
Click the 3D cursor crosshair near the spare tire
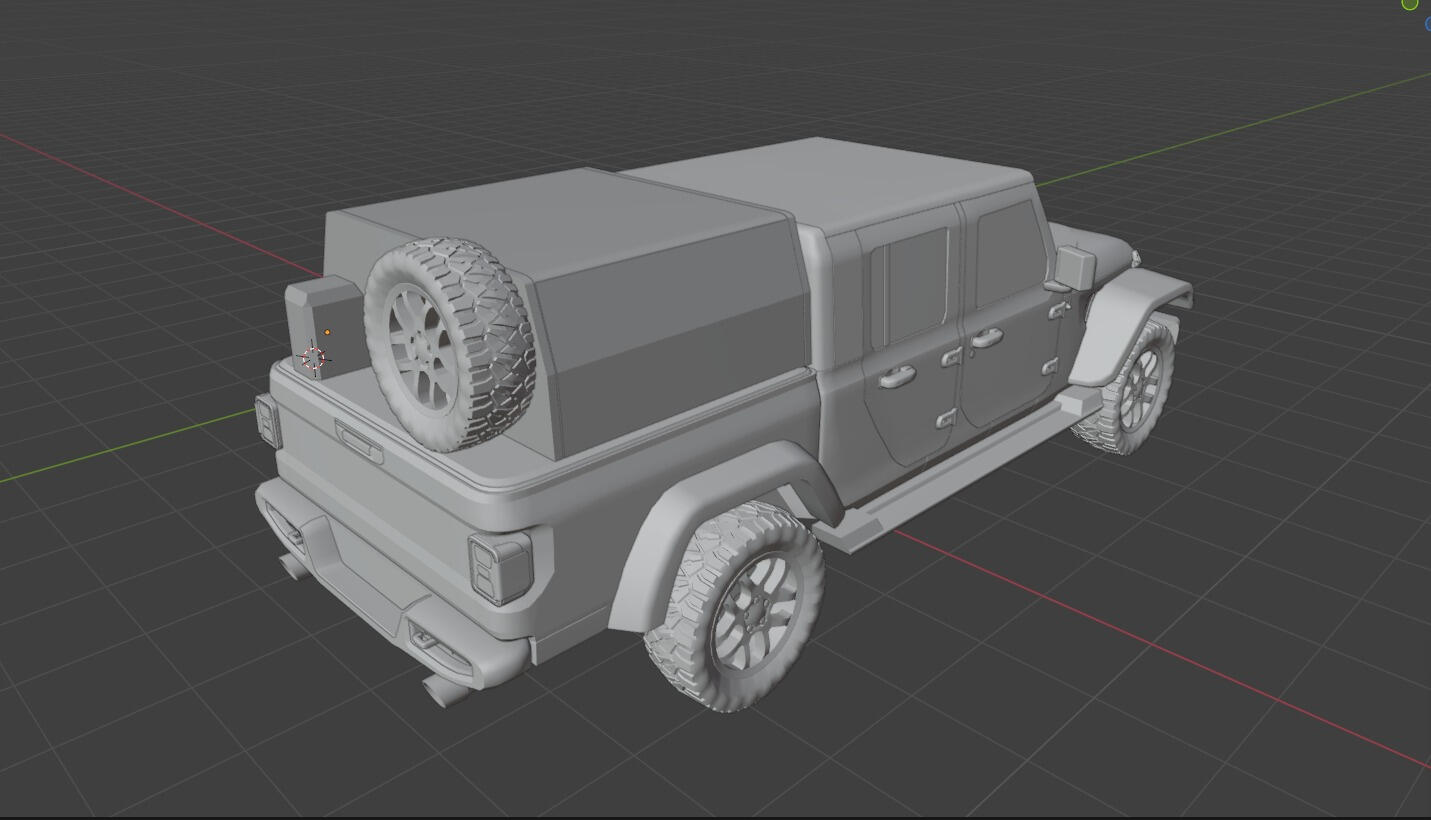pyautogui.click(x=315, y=357)
